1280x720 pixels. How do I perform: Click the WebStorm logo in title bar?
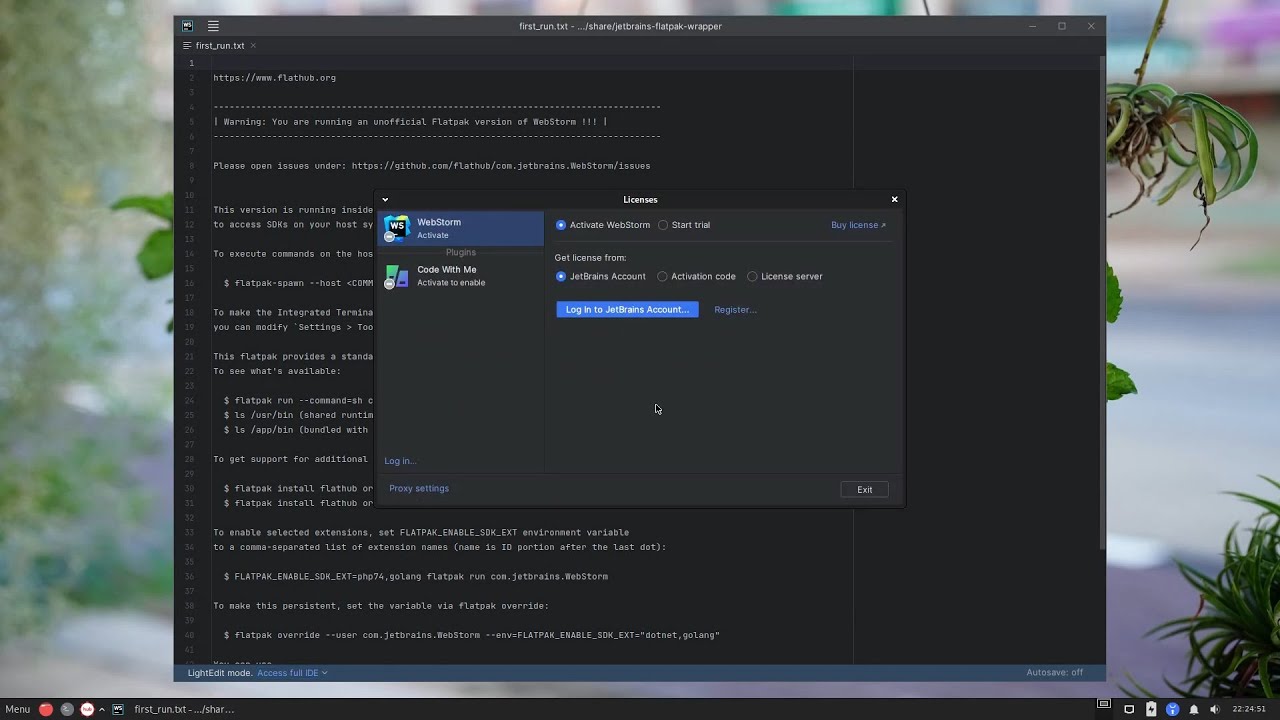pos(187,26)
